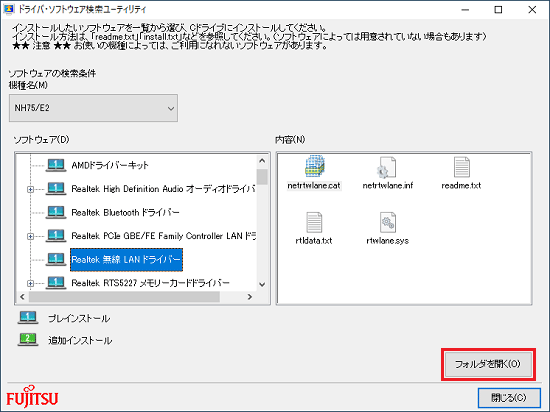Screen dimensions: 550x412
Task: Select Realtek Bluetooth ドライバー entry
Action: (125, 212)
